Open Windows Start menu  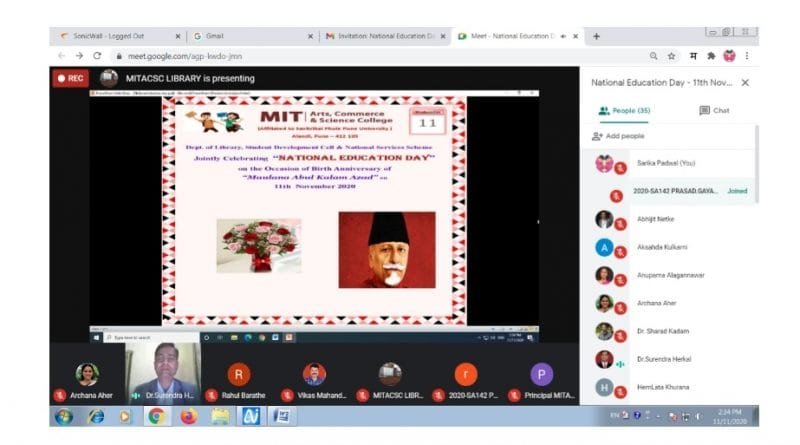point(65,416)
